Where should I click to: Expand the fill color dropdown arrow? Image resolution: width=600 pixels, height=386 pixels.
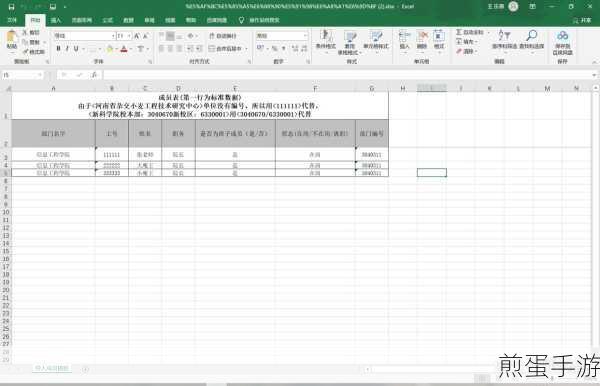click(116, 49)
